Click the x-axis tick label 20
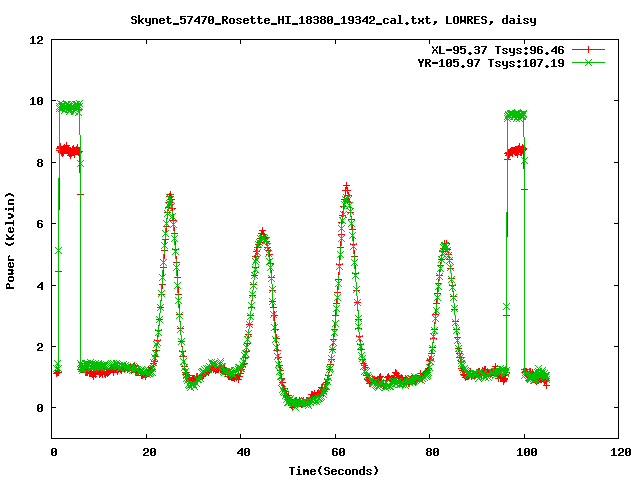This screenshot has height=480, width=640. (149, 452)
